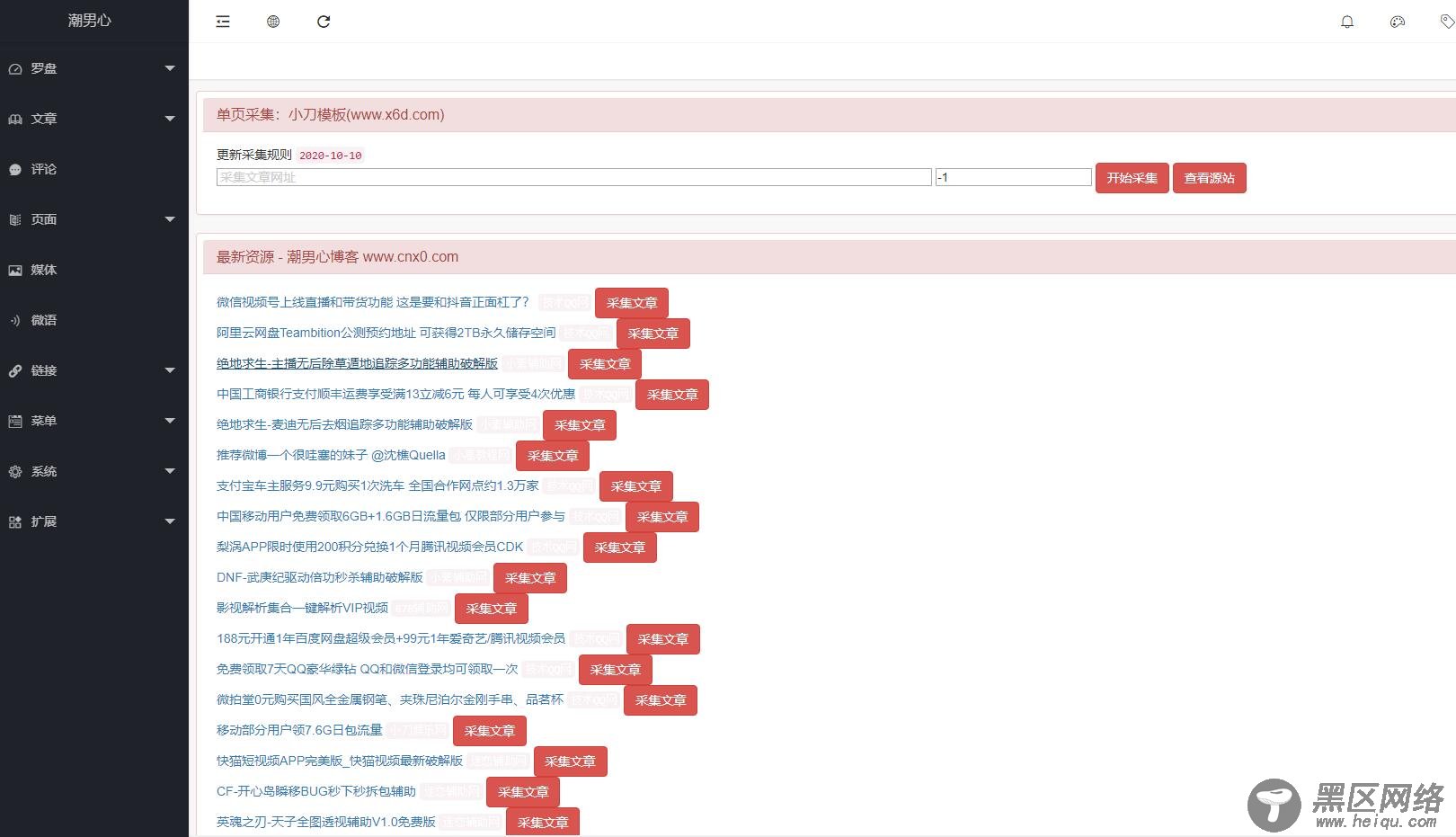
Task: Click 潮男心 site title
Action: pyautogui.click(x=90, y=20)
